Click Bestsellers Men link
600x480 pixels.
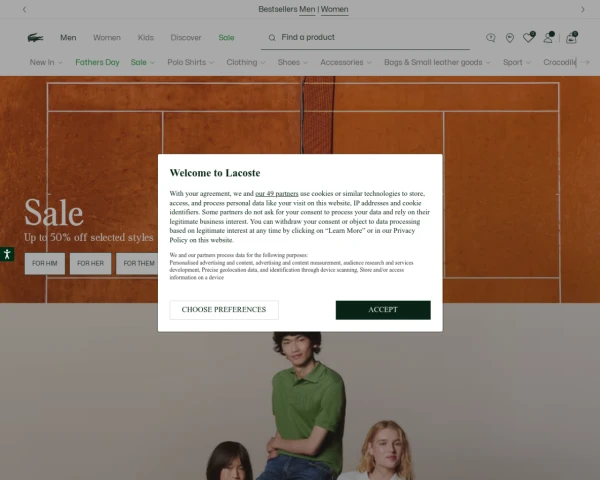(x=307, y=9)
